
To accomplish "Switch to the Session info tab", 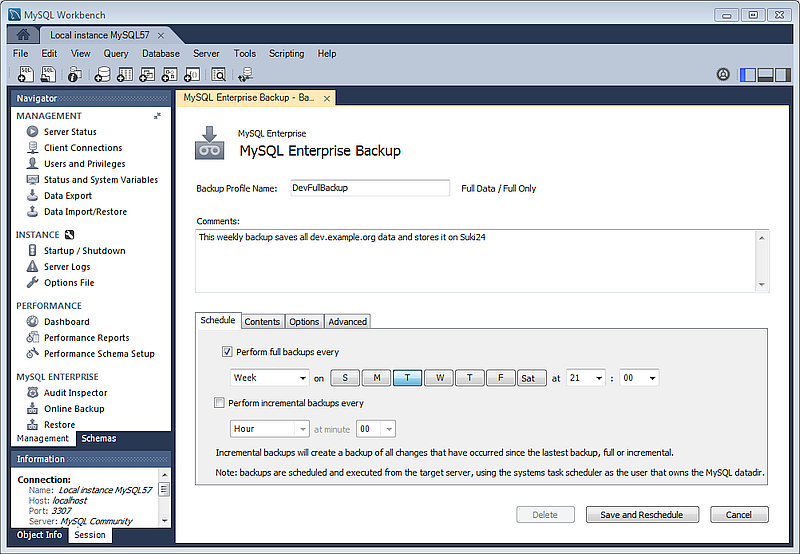I will pos(90,535).
